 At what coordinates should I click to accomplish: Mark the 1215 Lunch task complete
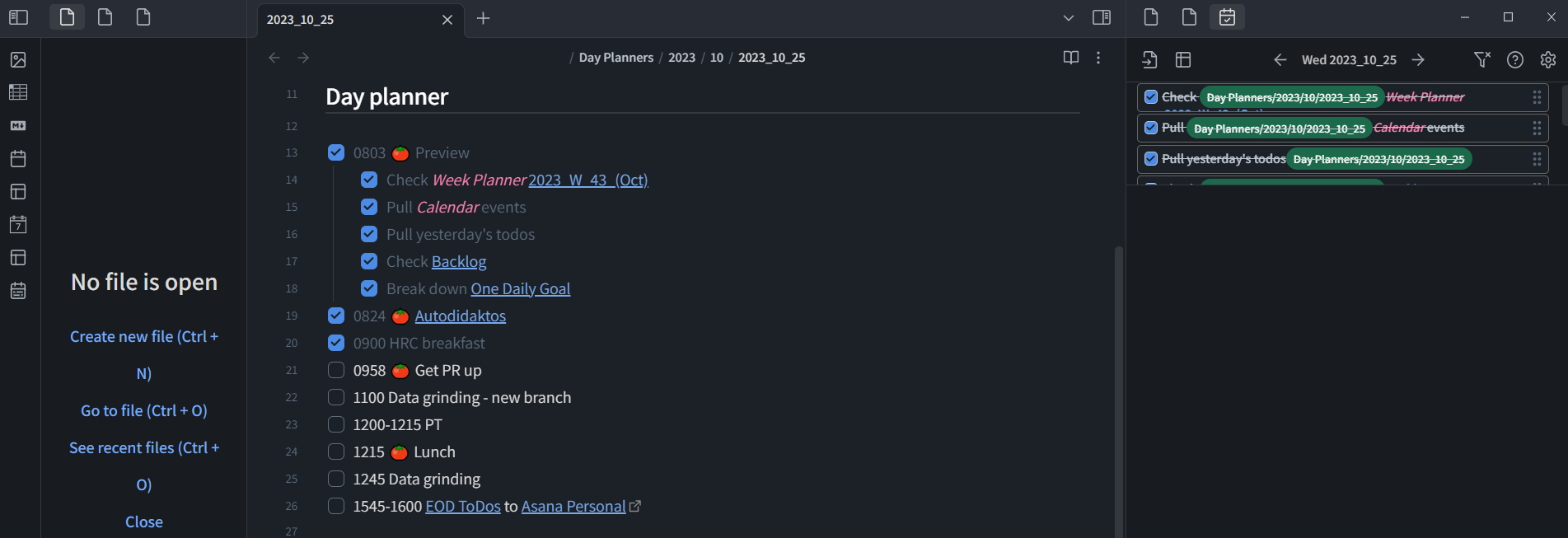[336, 451]
